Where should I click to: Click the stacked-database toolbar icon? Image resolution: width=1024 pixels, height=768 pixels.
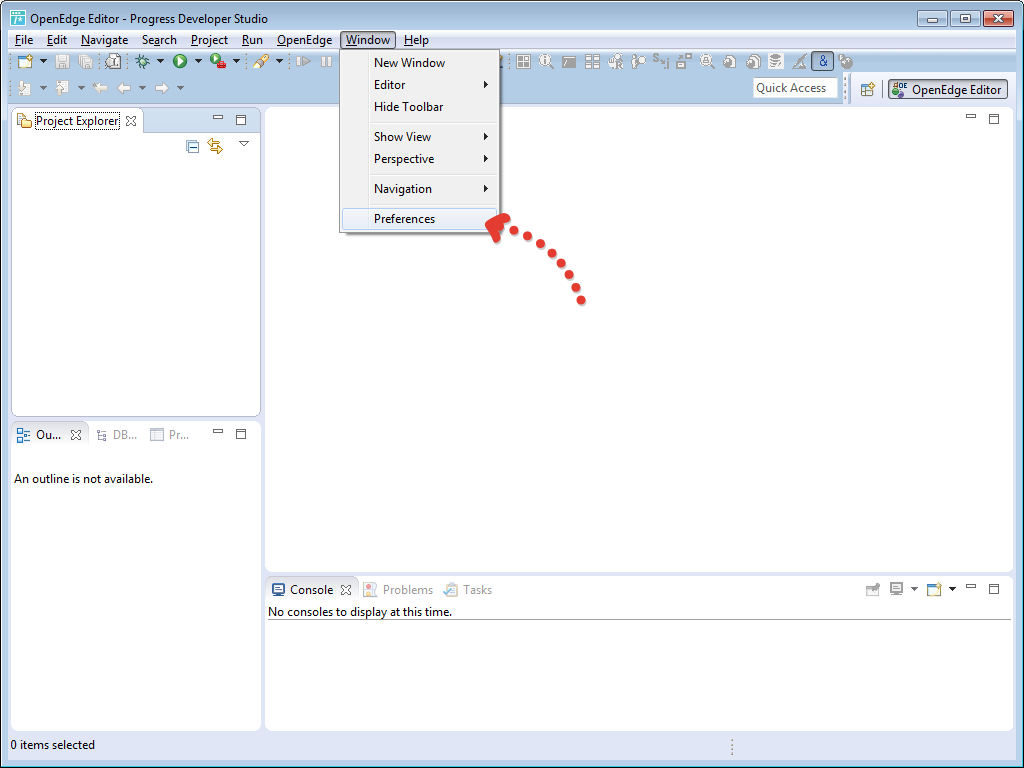click(x=775, y=61)
